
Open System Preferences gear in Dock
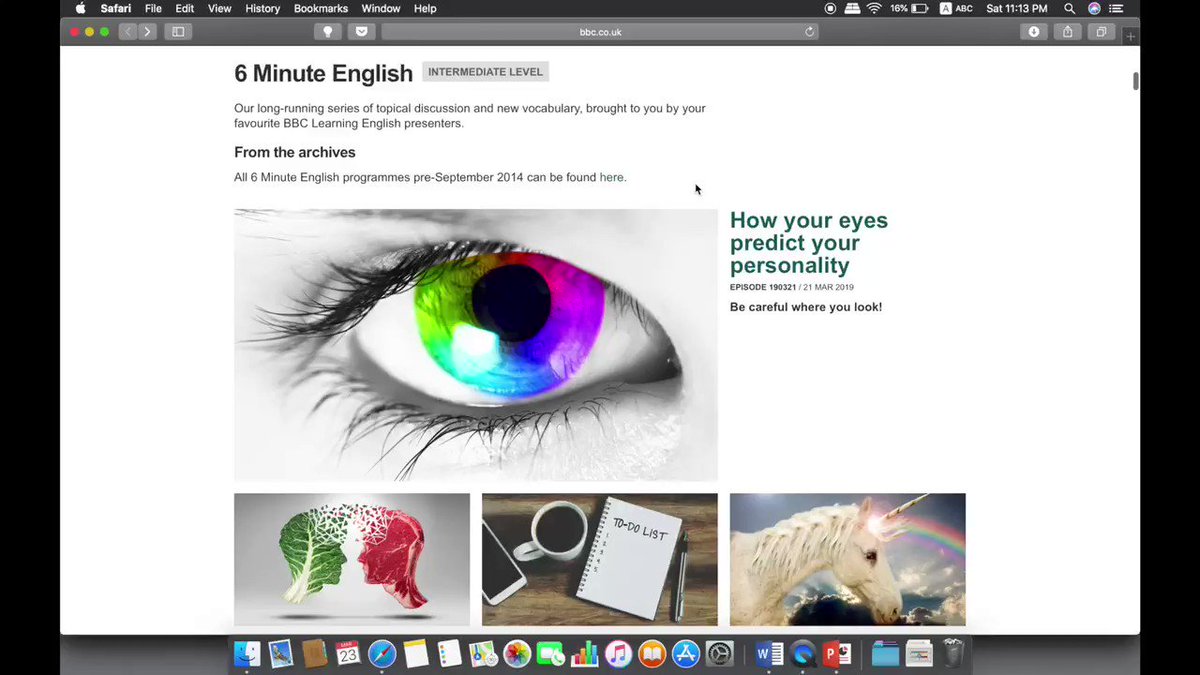click(x=719, y=654)
